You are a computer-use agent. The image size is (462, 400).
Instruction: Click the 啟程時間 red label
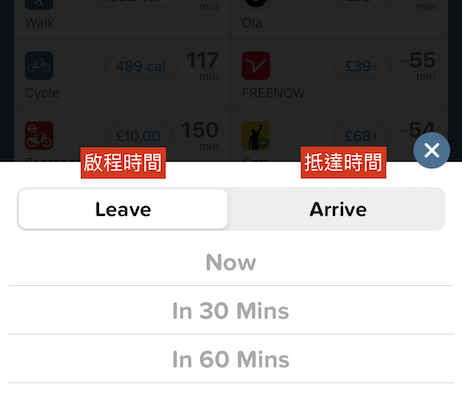[x=123, y=163]
